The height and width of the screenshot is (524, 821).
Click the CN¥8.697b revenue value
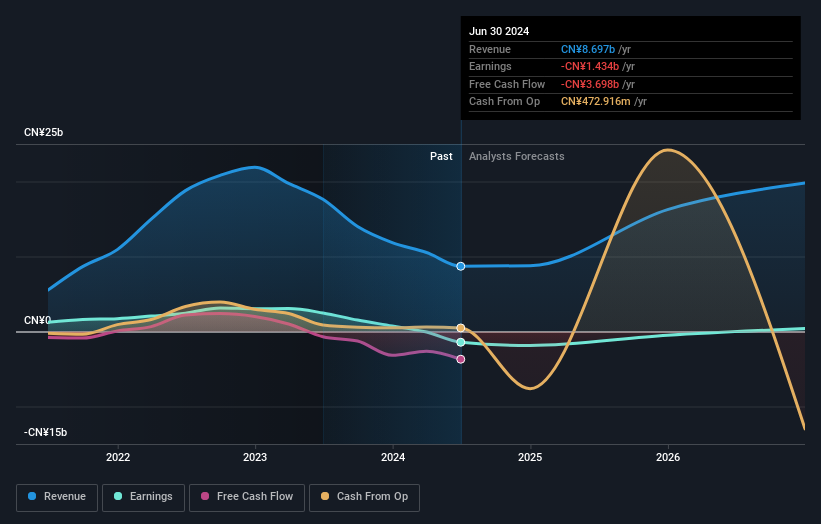[x=587, y=49]
